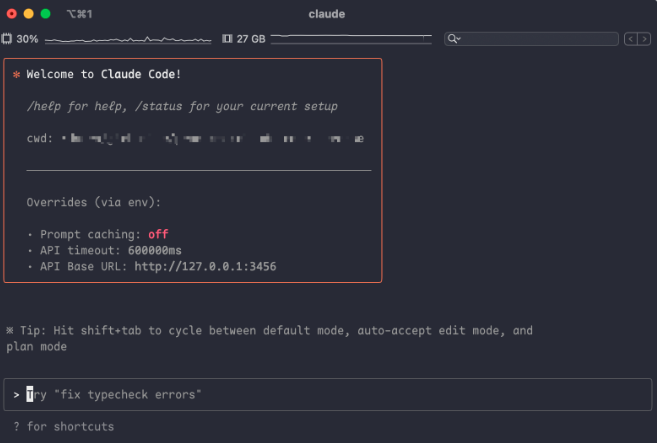
Task: Click the "? for shortcuts" hint
Action: (63, 427)
